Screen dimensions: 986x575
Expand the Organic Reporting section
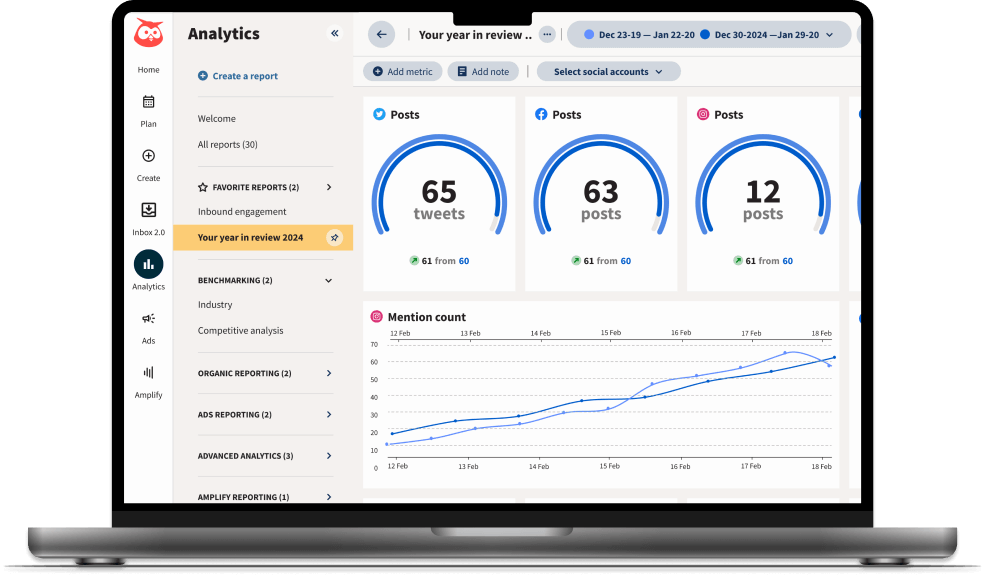[329, 374]
